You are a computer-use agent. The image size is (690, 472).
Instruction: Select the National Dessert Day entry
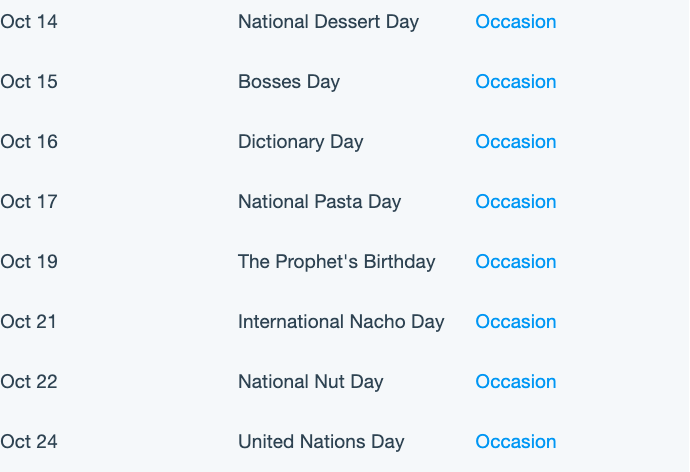point(328,22)
